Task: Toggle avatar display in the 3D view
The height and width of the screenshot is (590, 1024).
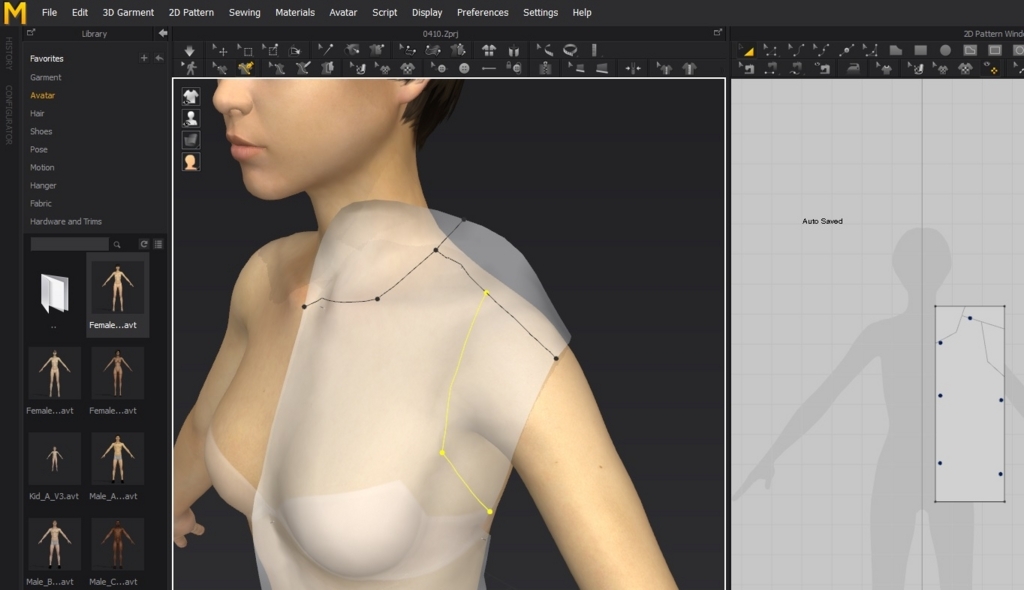Action: coord(191,118)
